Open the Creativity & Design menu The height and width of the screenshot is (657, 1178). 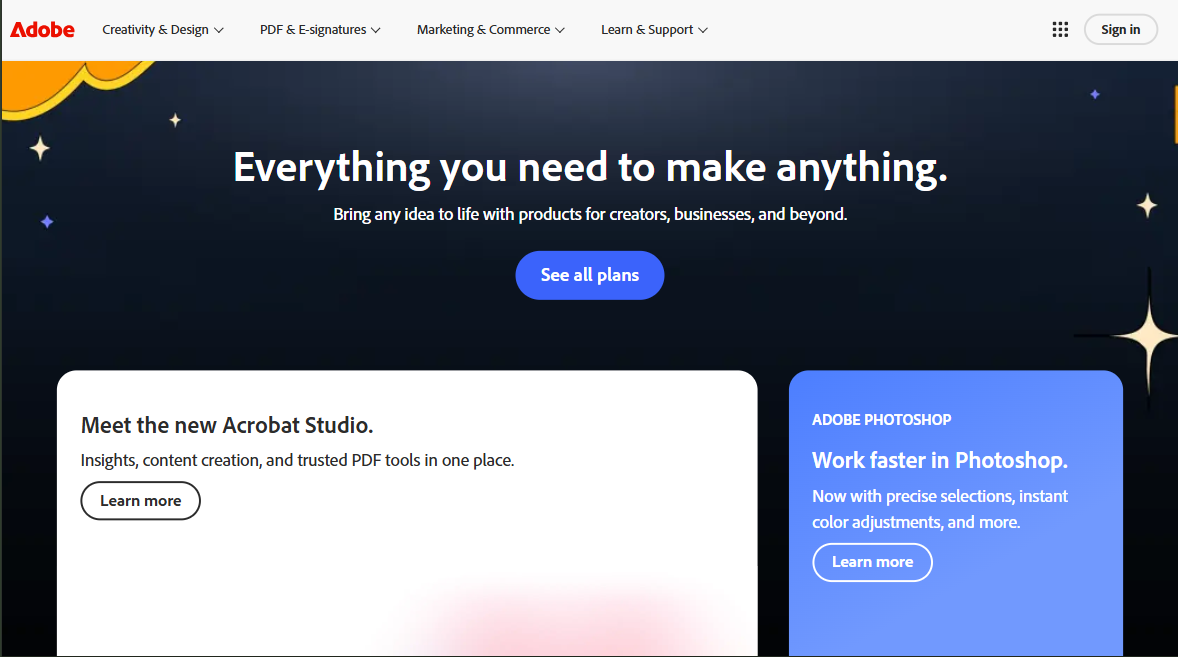pyautogui.click(x=163, y=29)
